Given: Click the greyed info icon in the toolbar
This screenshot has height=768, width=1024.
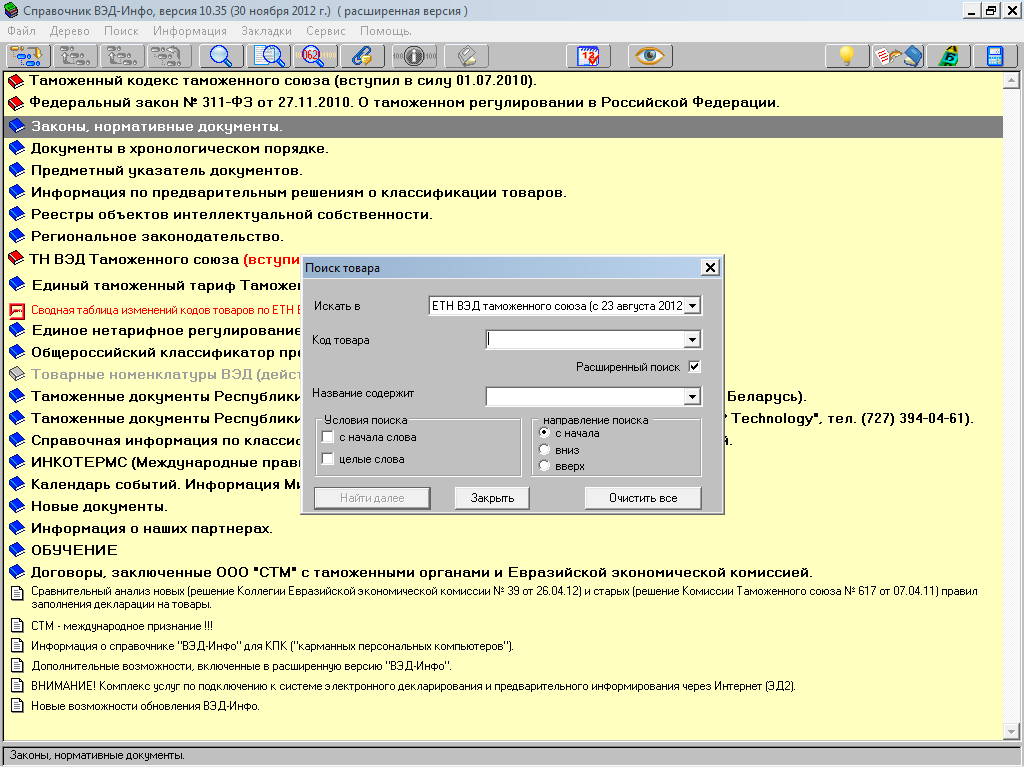Looking at the screenshot, I should [414, 56].
